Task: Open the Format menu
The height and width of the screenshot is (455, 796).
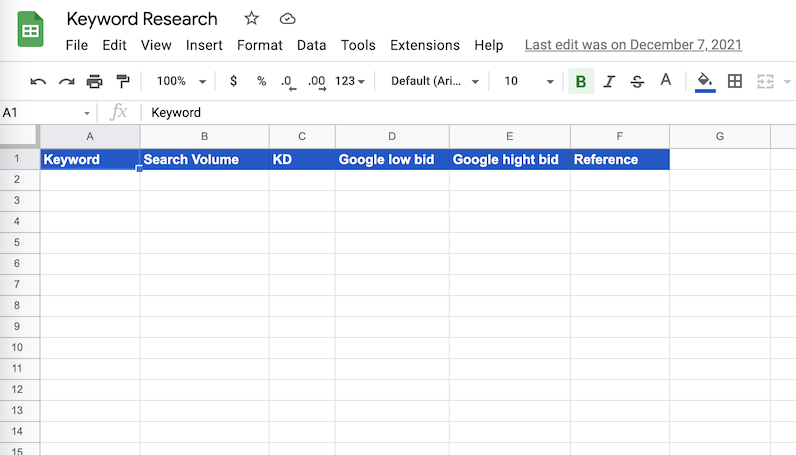Action: coord(260,45)
